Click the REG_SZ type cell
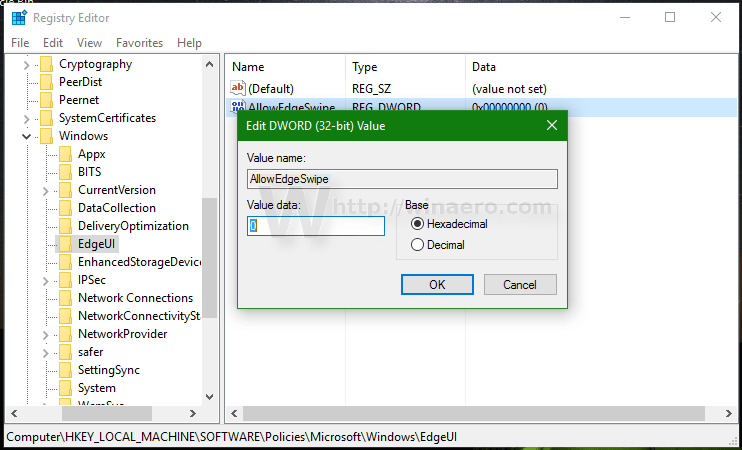This screenshot has height=450, width=742. pyautogui.click(x=371, y=88)
